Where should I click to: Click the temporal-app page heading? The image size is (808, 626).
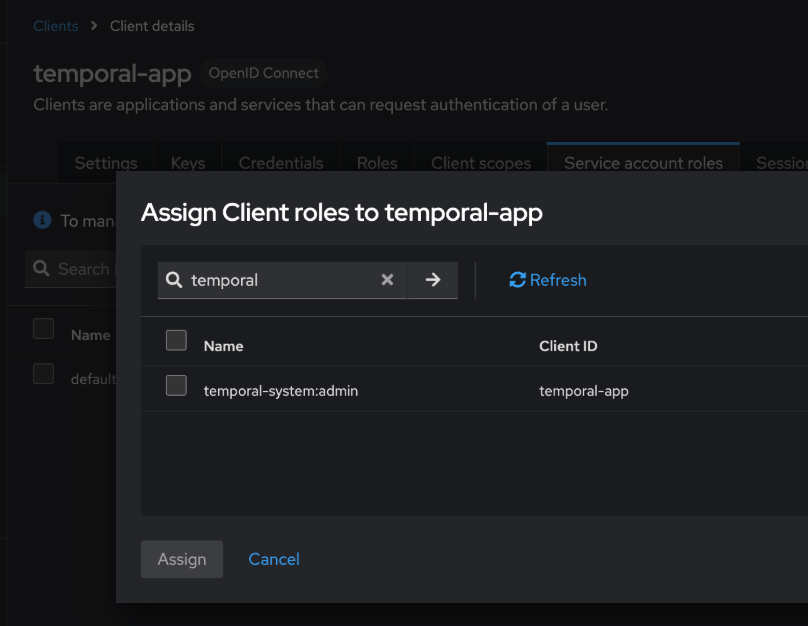[x=112, y=73]
